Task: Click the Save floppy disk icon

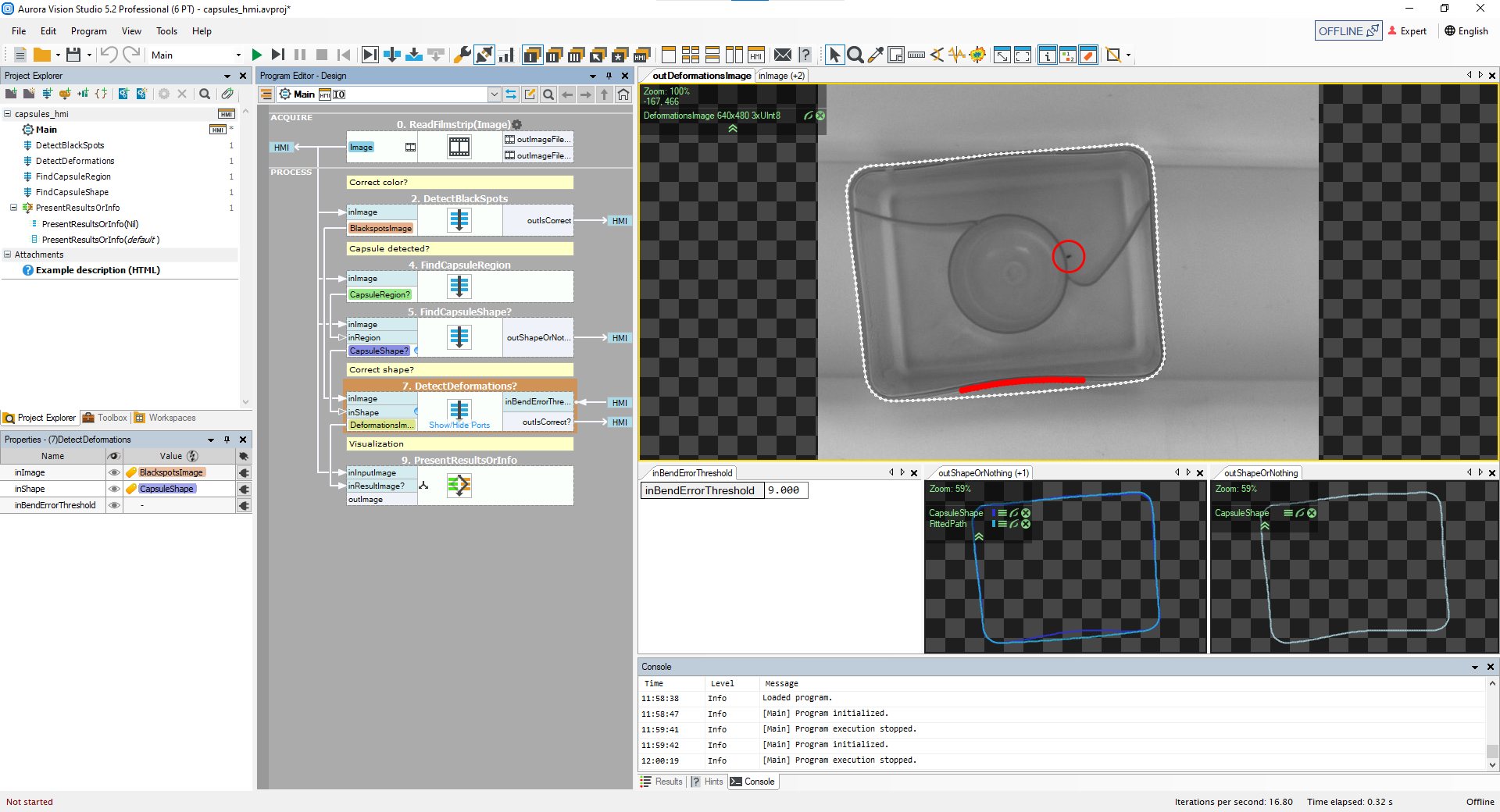Action: [73, 55]
